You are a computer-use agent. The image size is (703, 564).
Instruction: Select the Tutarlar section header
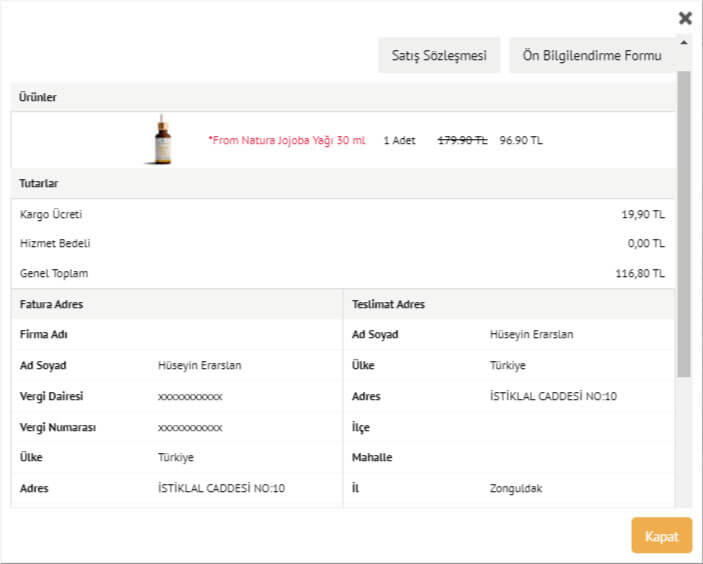coord(39,184)
